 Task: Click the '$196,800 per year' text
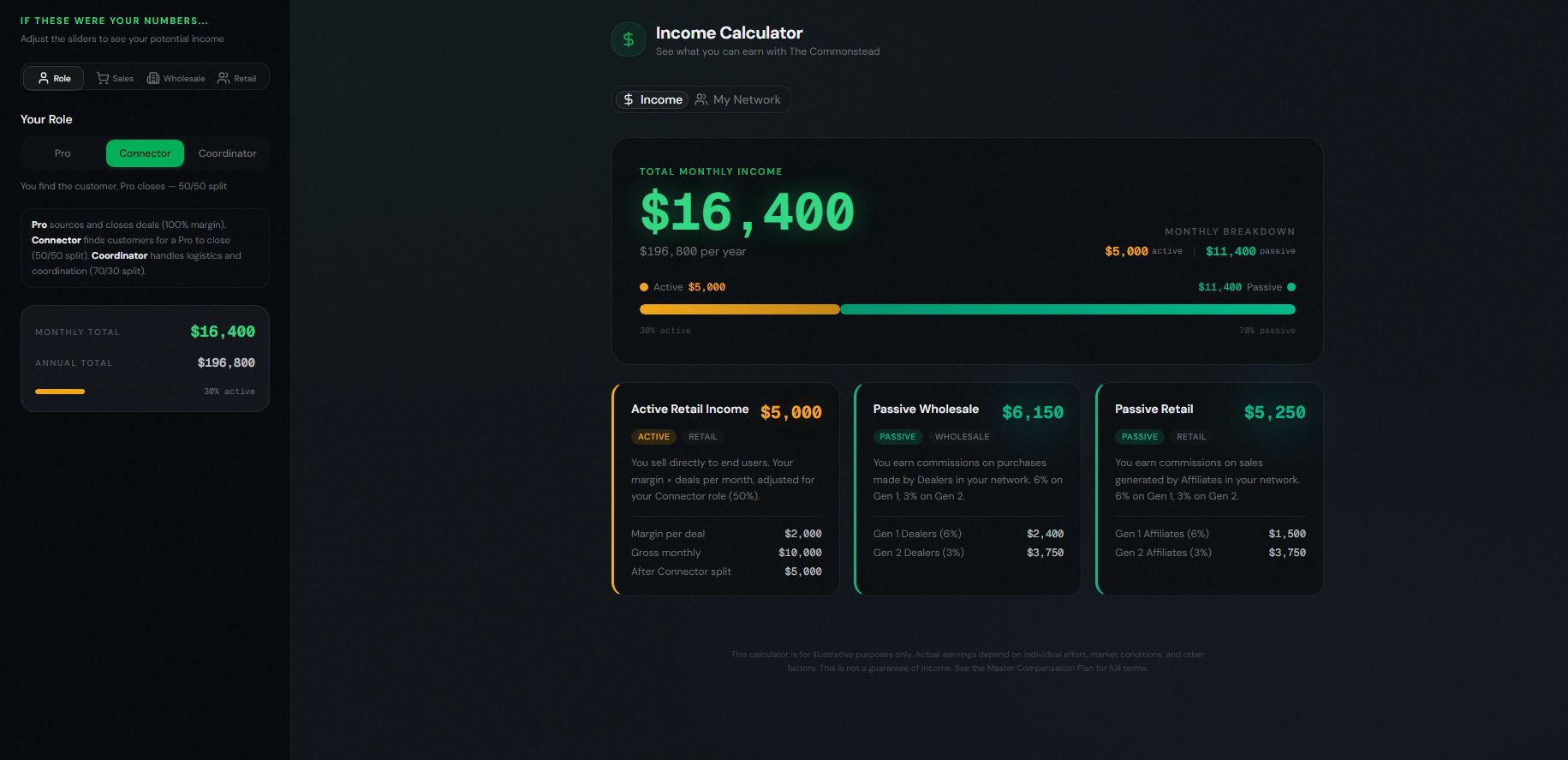pos(693,251)
